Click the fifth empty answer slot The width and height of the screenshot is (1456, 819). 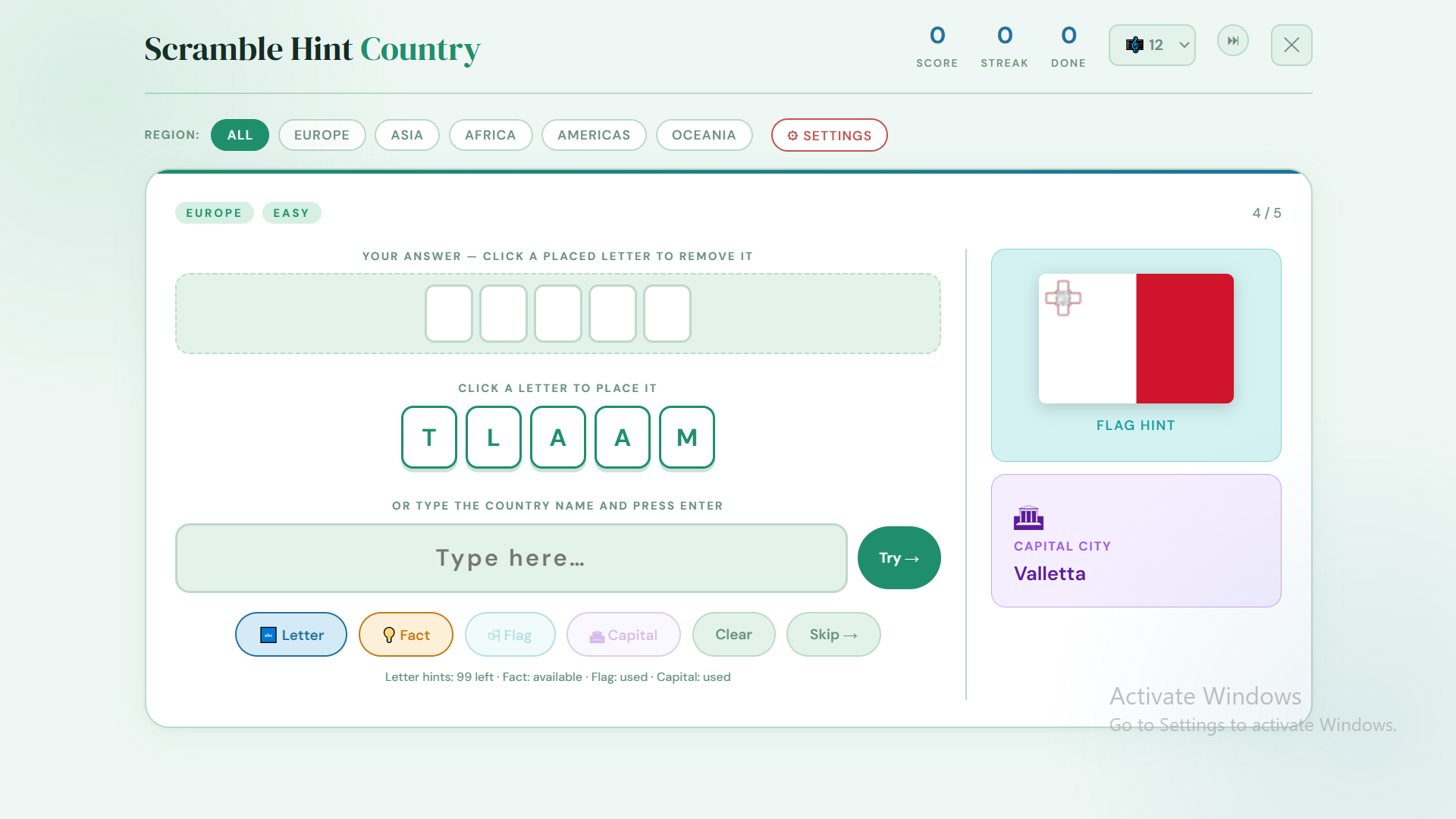coord(667,313)
